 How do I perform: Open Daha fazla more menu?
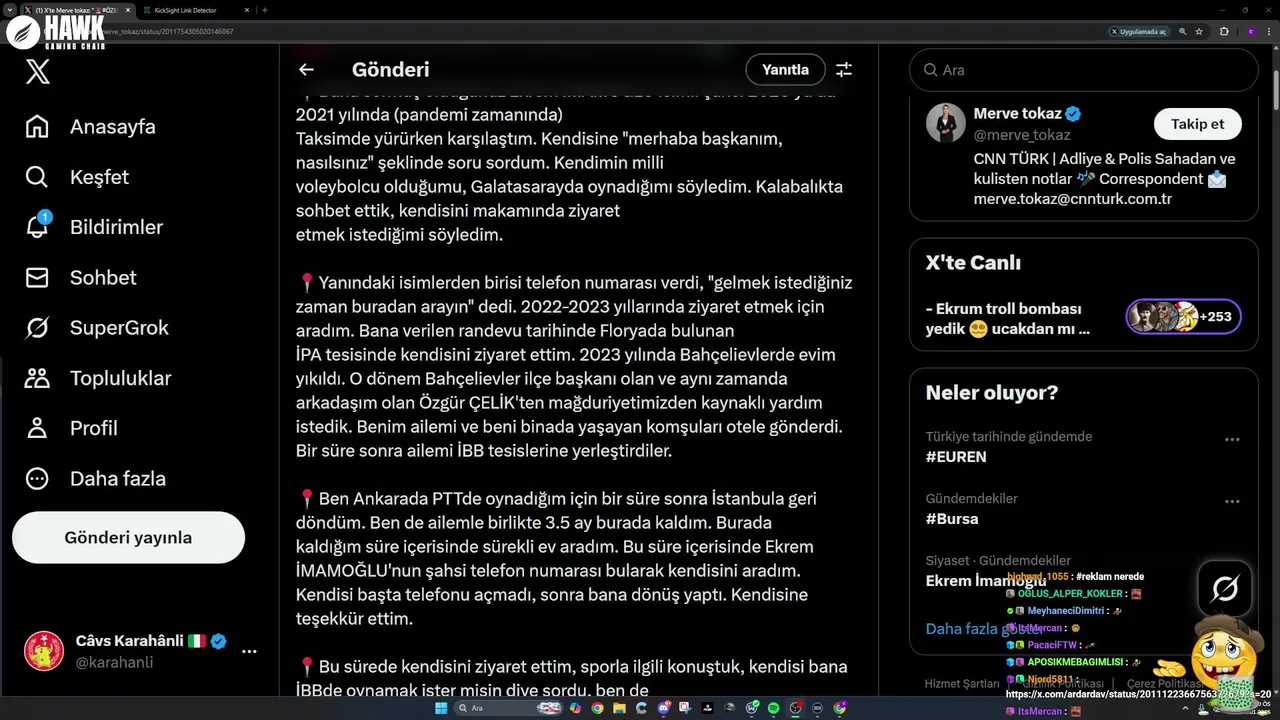click(95, 478)
